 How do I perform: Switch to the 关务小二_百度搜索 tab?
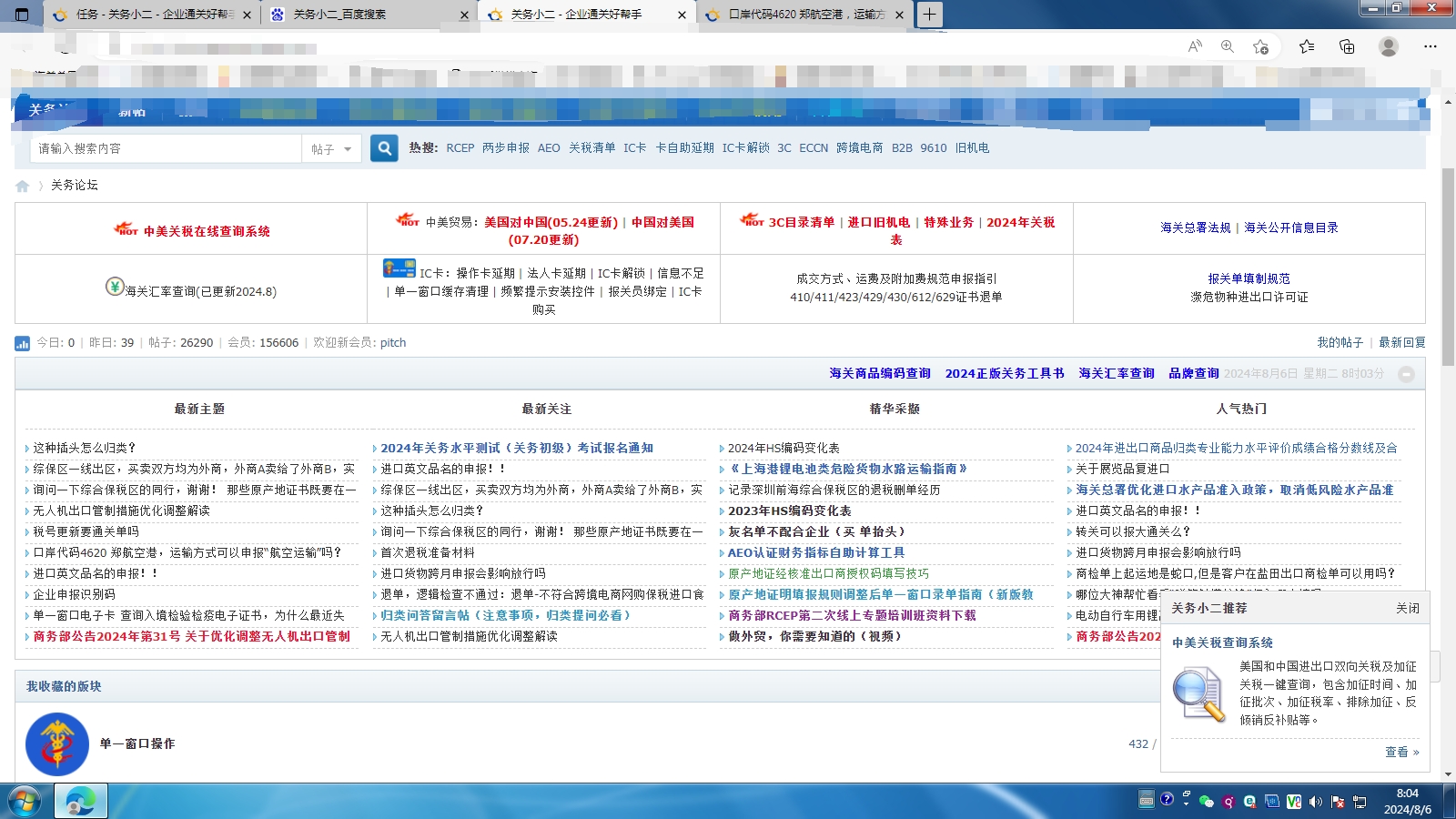369,15
